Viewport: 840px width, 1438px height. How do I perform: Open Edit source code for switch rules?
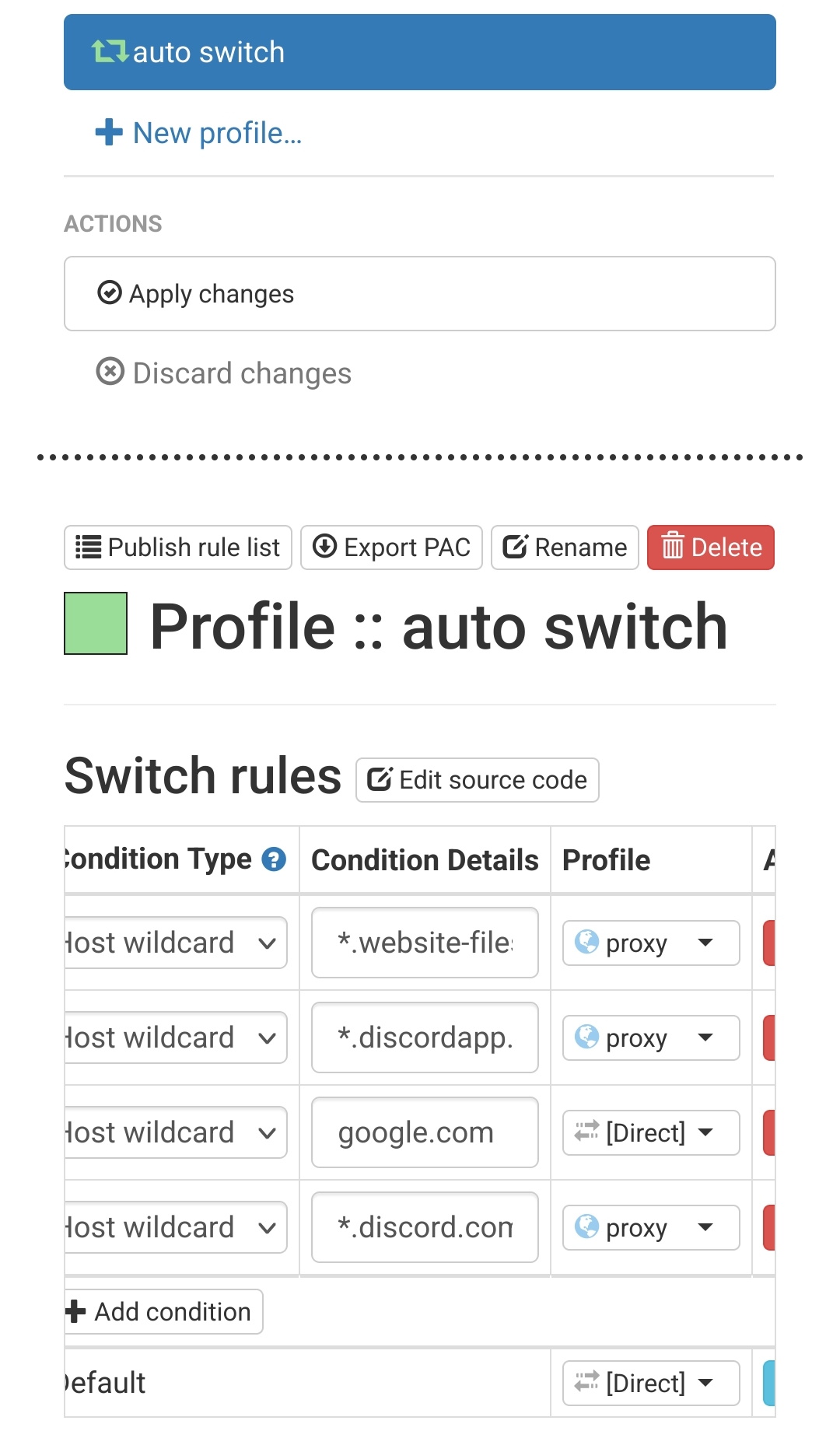coord(478,780)
